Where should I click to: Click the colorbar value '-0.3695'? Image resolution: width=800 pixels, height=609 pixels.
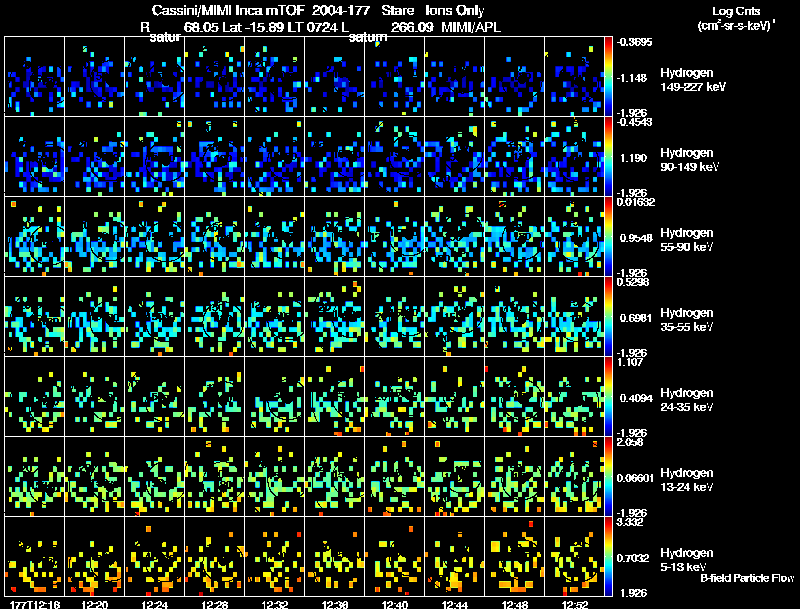coord(634,42)
